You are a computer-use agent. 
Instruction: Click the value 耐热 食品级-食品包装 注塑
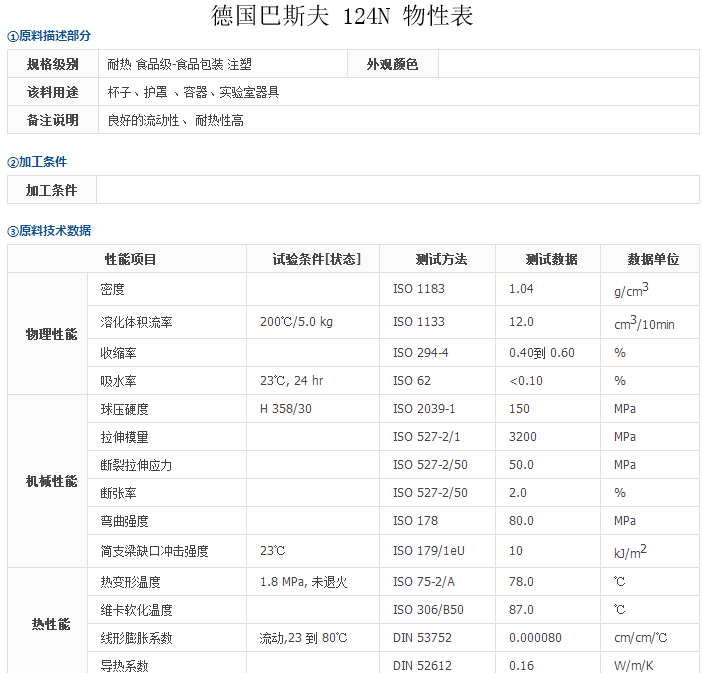click(x=179, y=64)
